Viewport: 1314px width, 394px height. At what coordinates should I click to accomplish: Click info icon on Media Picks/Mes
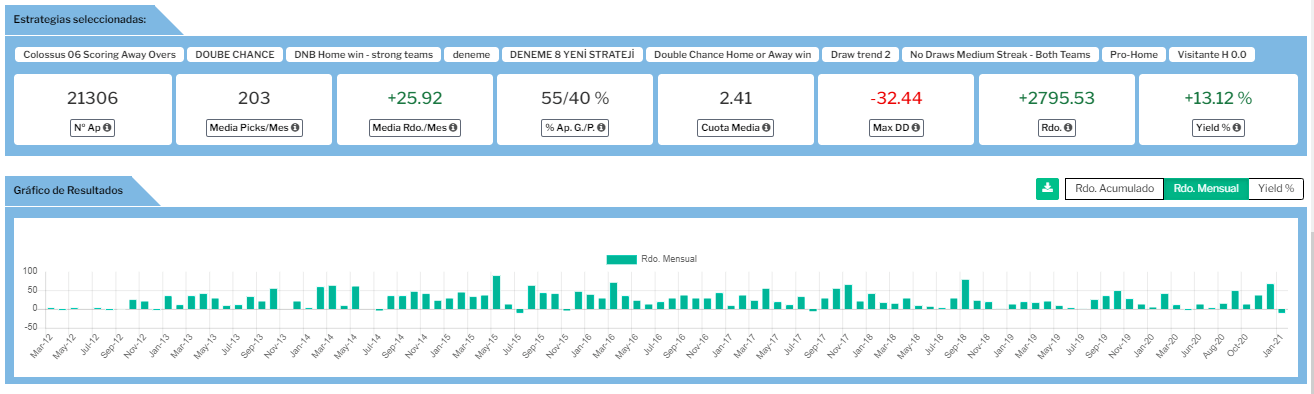click(x=295, y=128)
